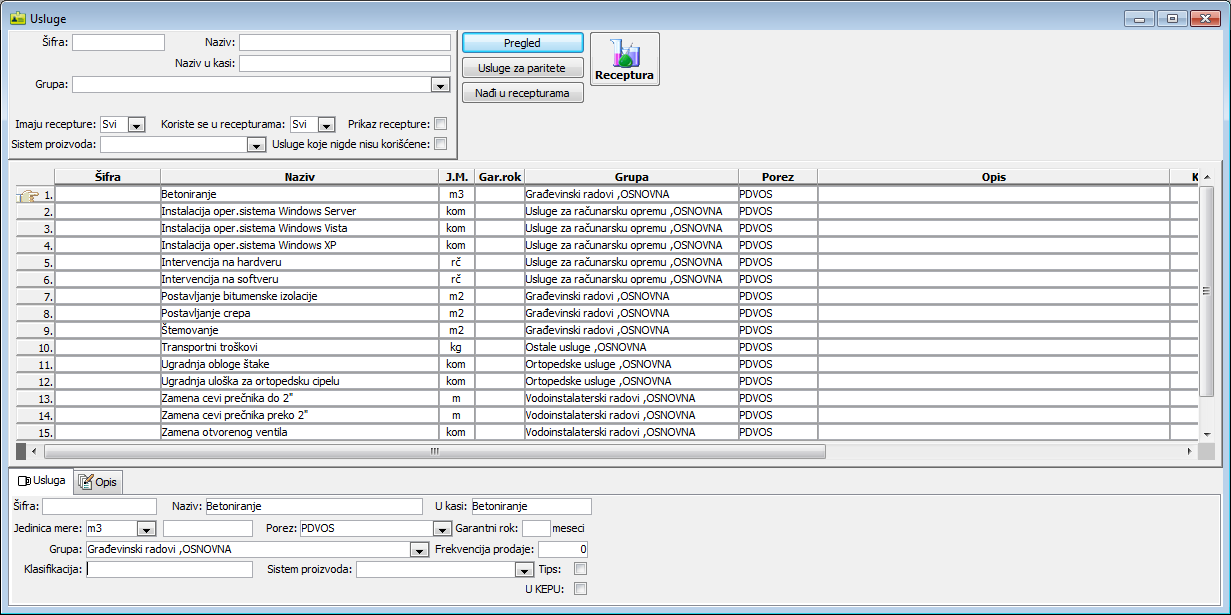Click the Usluge window title icon
This screenshot has height=615, width=1231.
click(17, 18)
